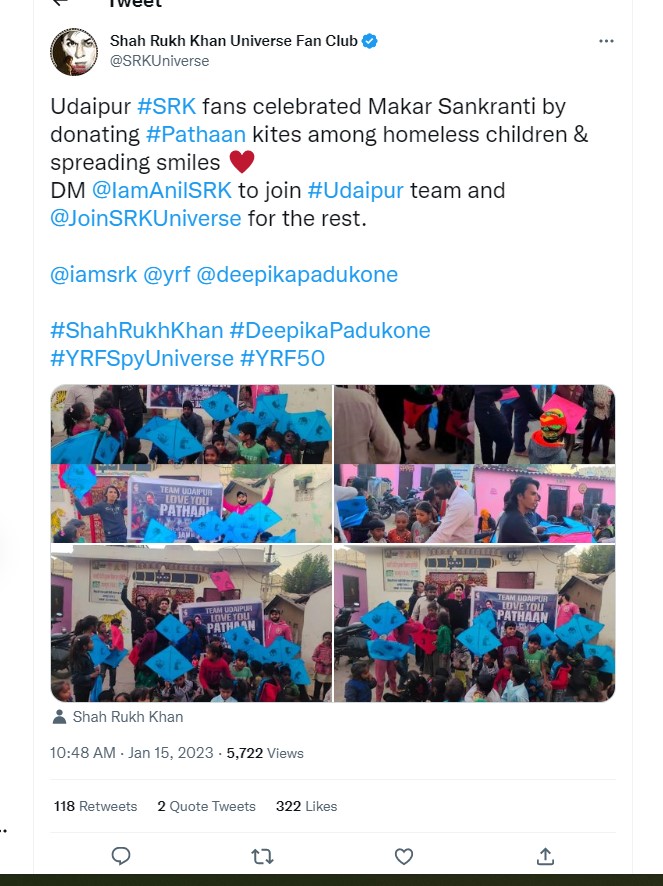The image size is (663, 886).
Task: Click the @SRKUniverse handle
Action: coord(159,61)
